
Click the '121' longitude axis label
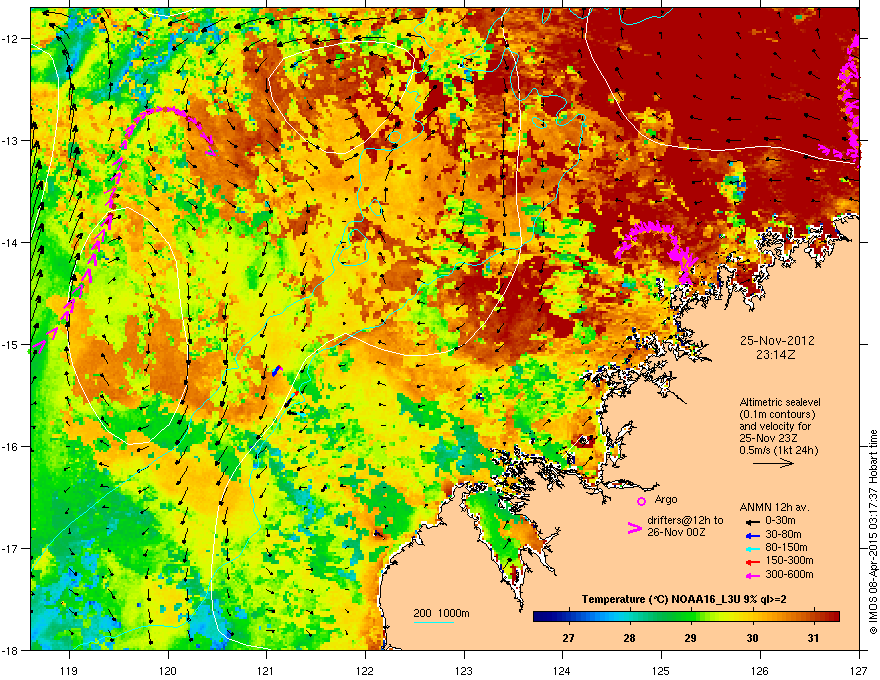pyautogui.click(x=266, y=670)
